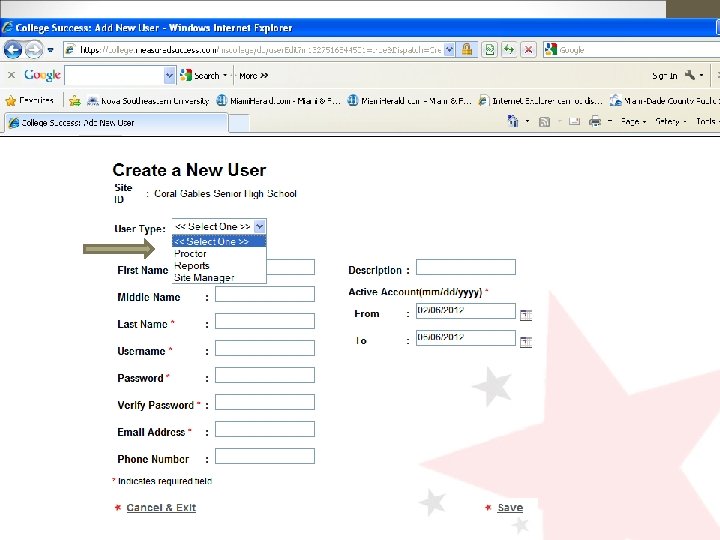
Task: Click the Last Name input field
Action: [265, 321]
